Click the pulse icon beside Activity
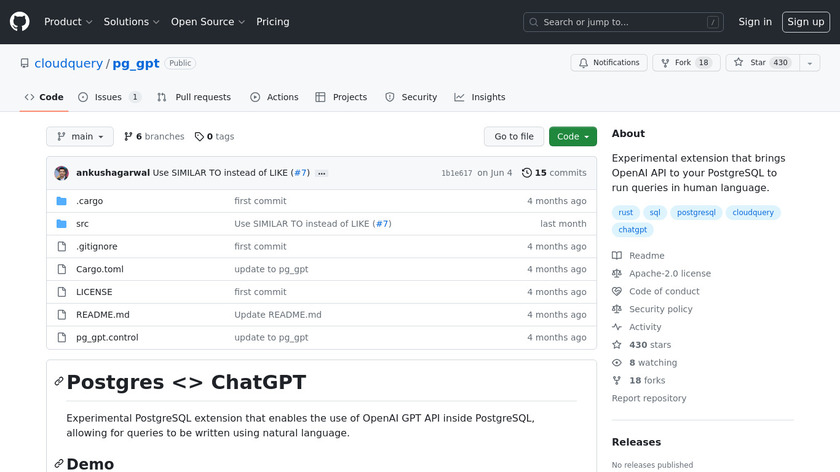 click(x=617, y=327)
